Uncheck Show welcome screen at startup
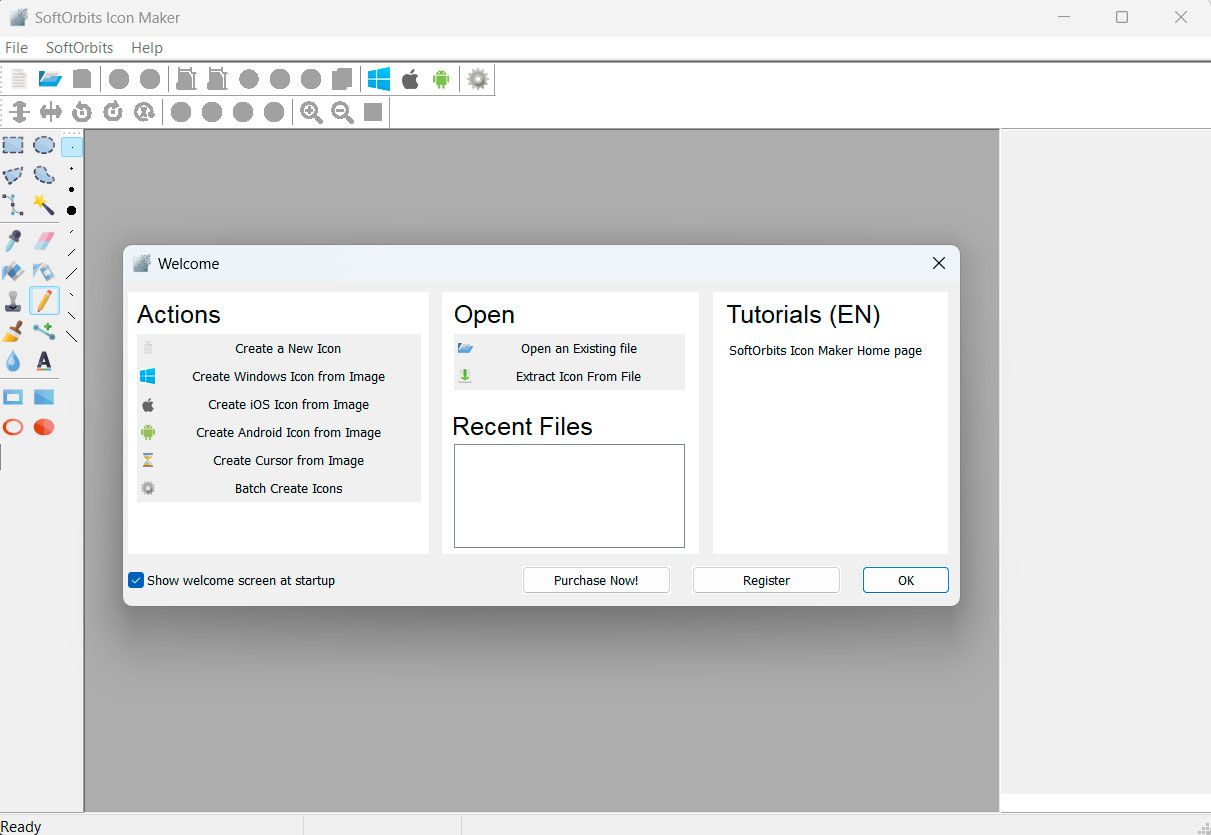The image size is (1211, 835). tap(135, 580)
